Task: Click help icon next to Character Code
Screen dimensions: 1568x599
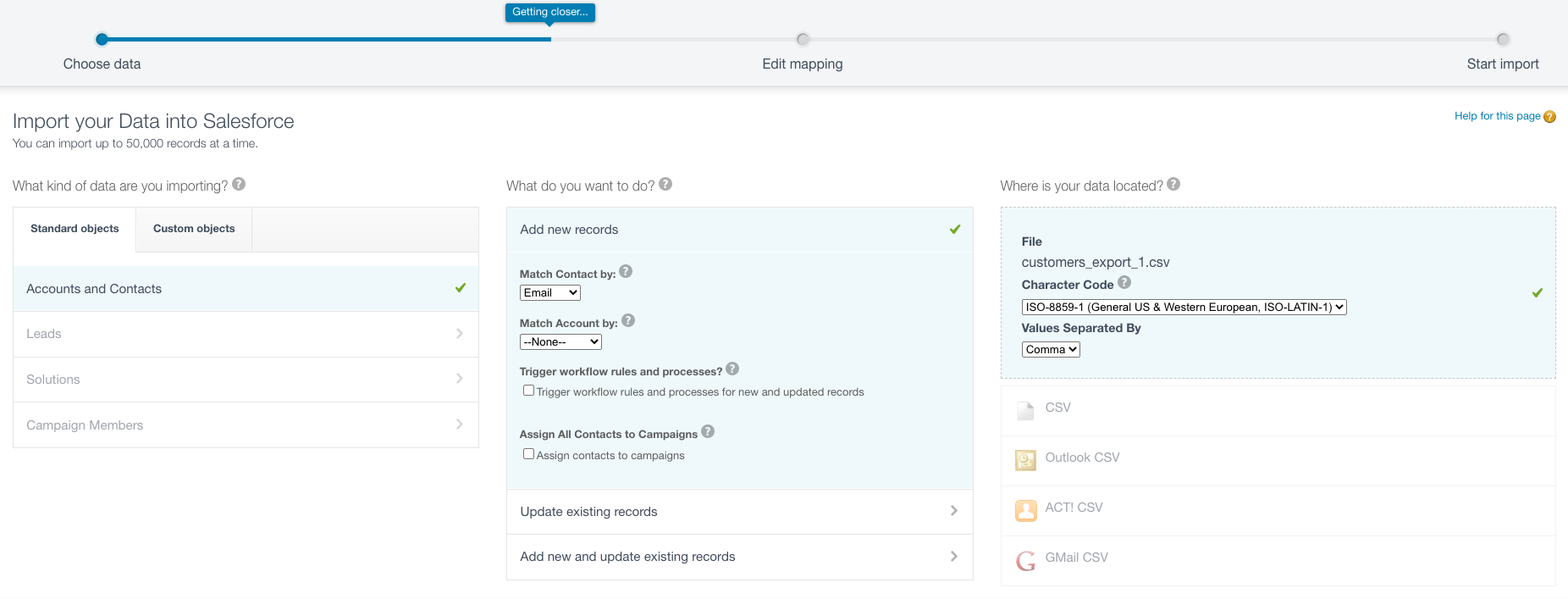Action: [1124, 283]
